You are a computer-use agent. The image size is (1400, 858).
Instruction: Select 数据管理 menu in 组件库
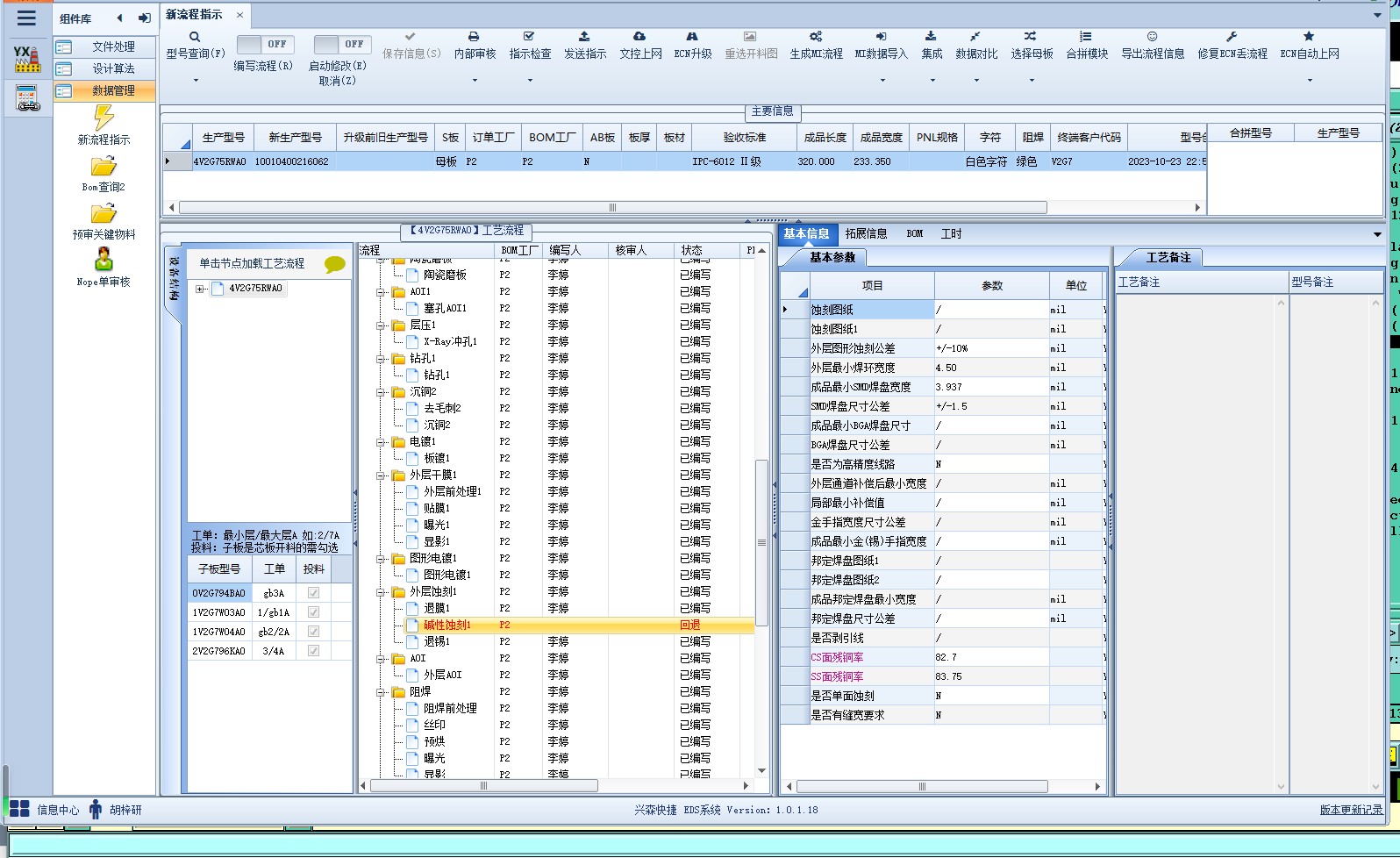105,90
